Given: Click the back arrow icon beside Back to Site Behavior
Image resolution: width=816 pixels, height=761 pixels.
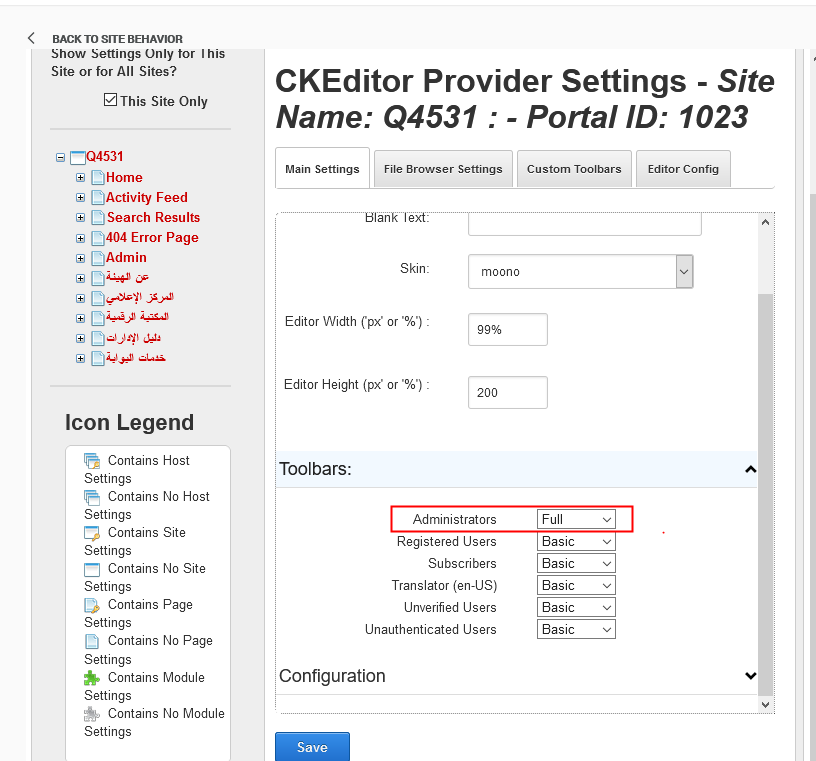Looking at the screenshot, I should point(31,38).
